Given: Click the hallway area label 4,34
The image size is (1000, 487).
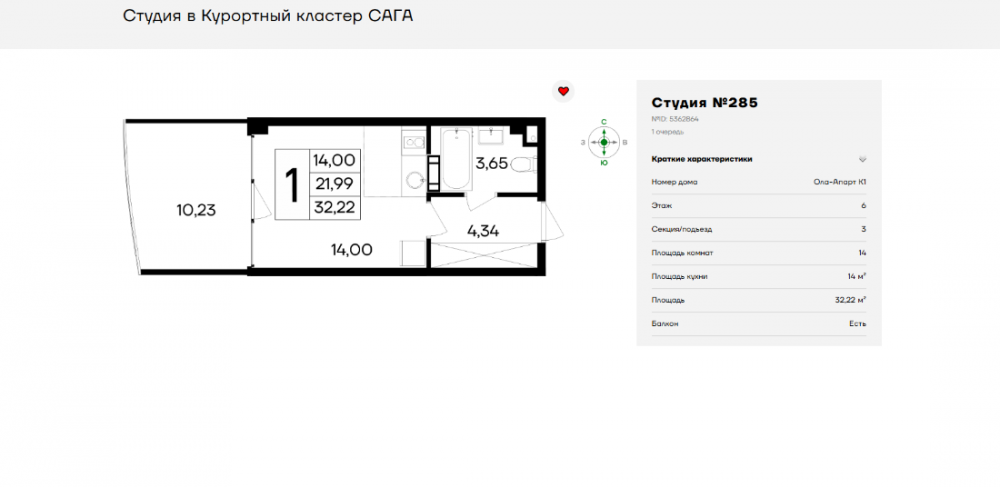Looking at the screenshot, I should pyautogui.click(x=483, y=231).
